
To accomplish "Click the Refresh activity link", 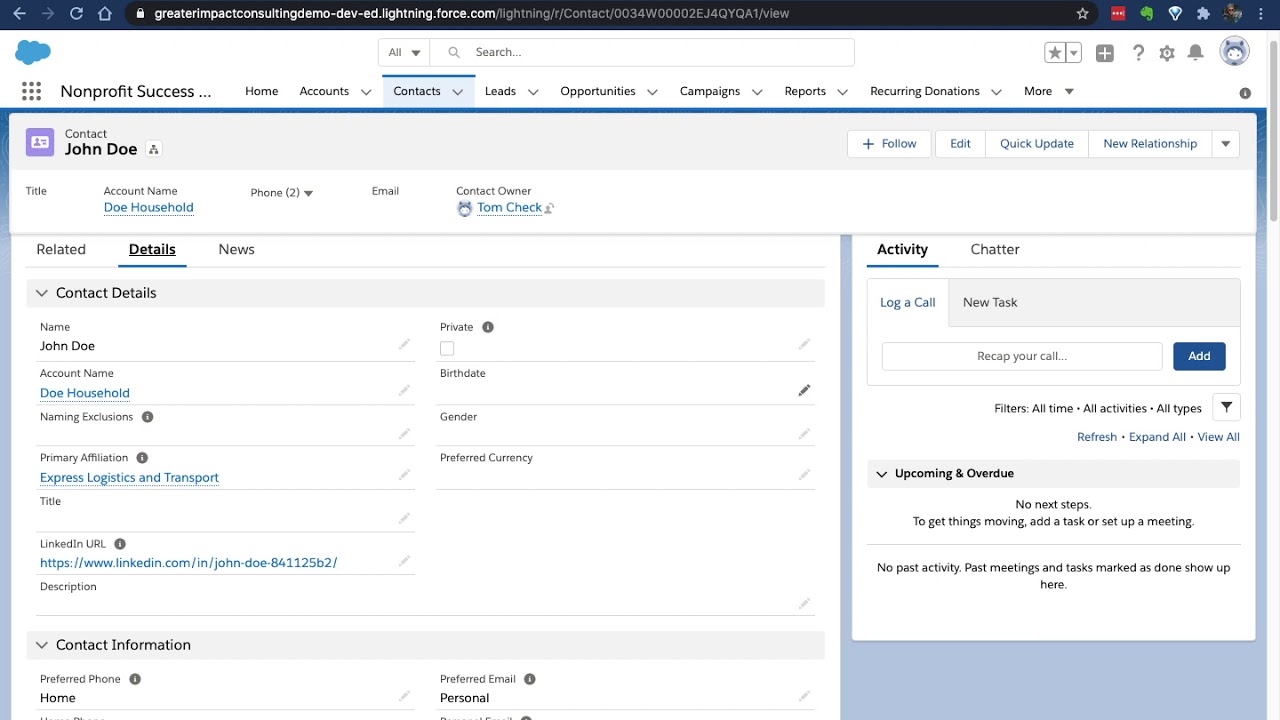I will pyautogui.click(x=1097, y=437).
